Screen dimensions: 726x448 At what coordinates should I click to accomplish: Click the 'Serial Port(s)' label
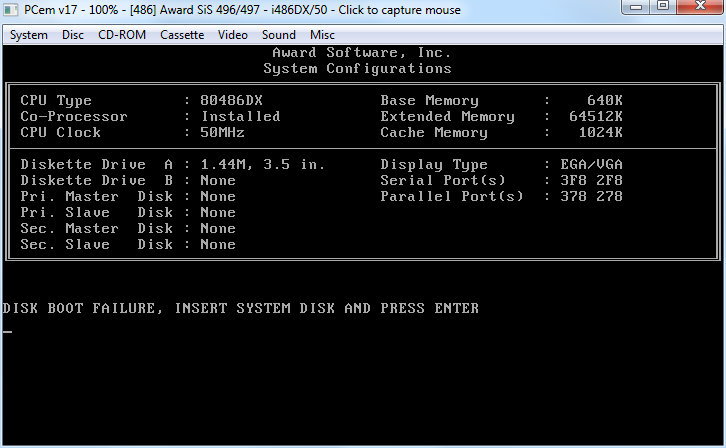point(443,180)
